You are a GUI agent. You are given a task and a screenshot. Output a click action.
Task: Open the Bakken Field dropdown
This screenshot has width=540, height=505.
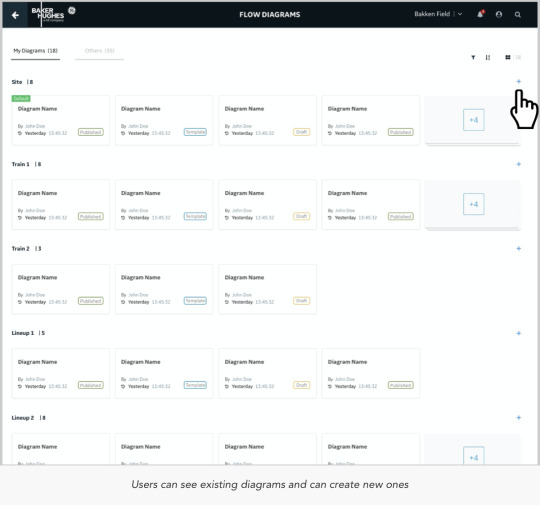(x=438, y=14)
